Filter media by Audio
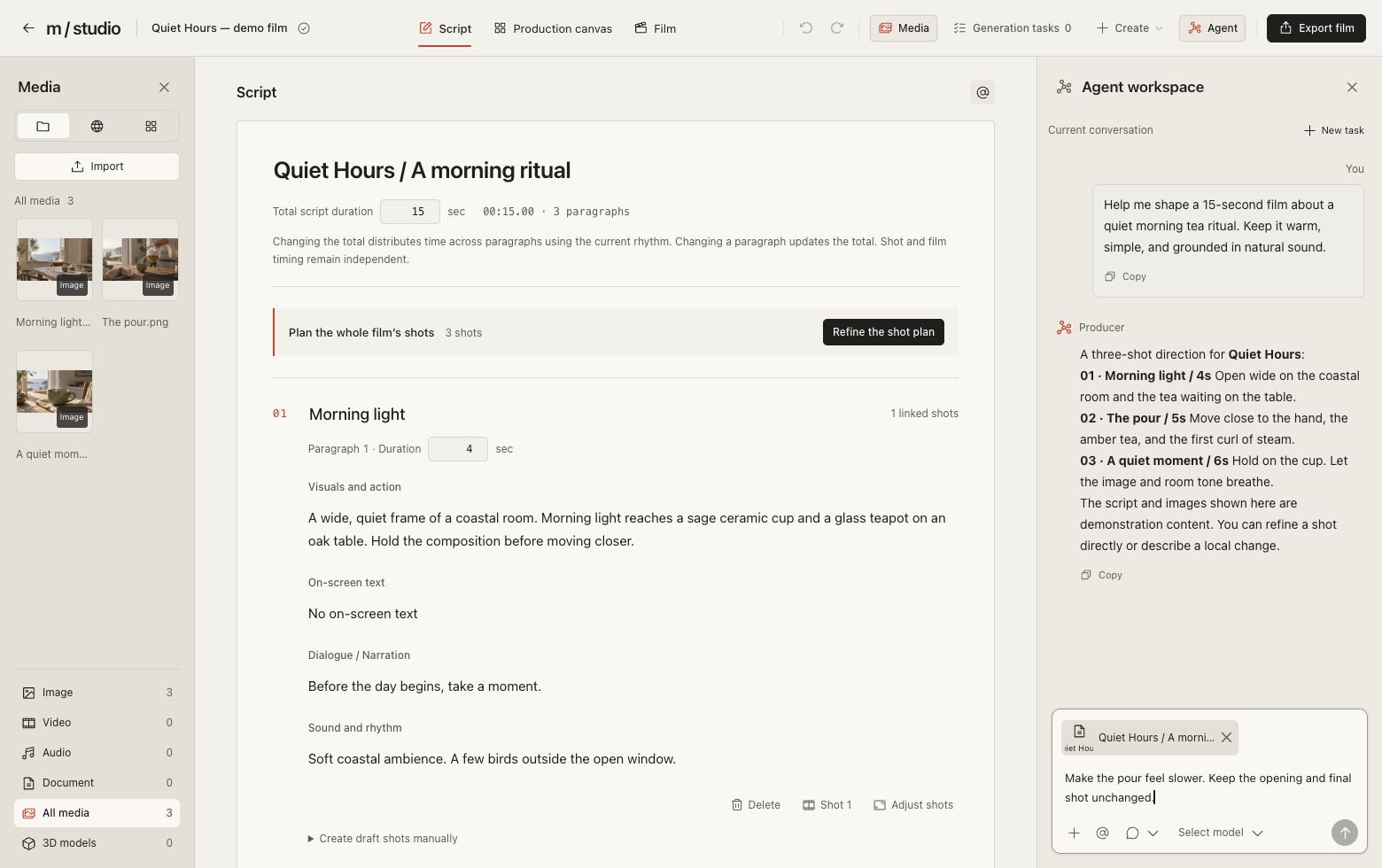Image resolution: width=1382 pixels, height=868 pixels. click(x=97, y=753)
